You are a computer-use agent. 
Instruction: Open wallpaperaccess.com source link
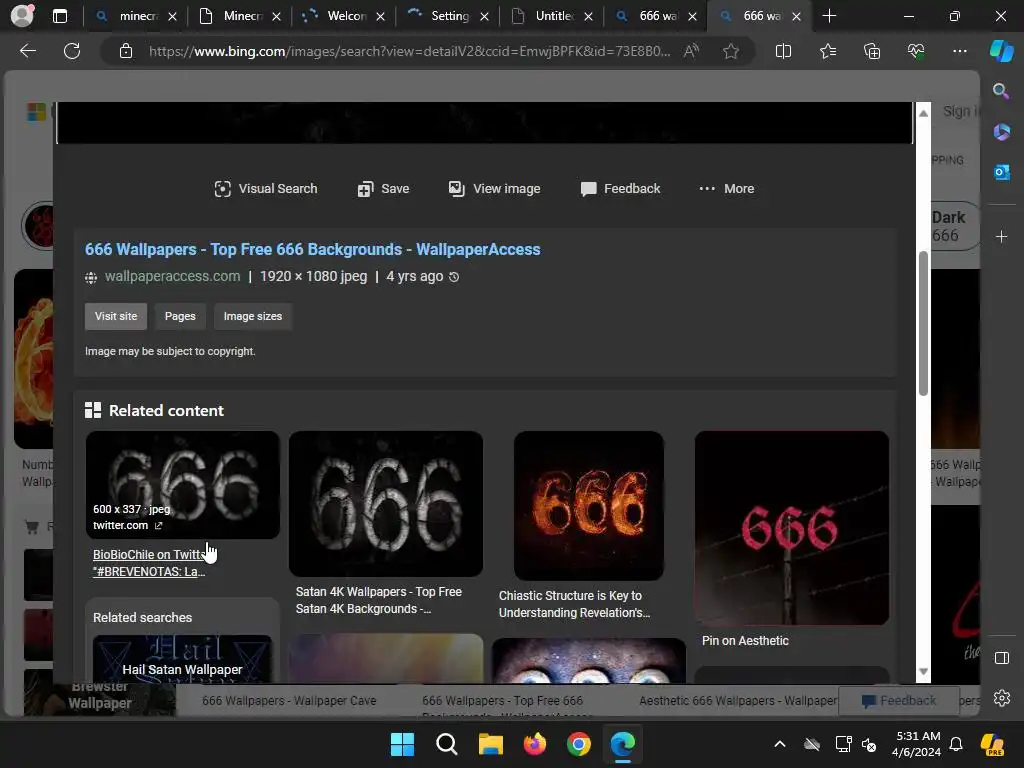[x=172, y=276]
